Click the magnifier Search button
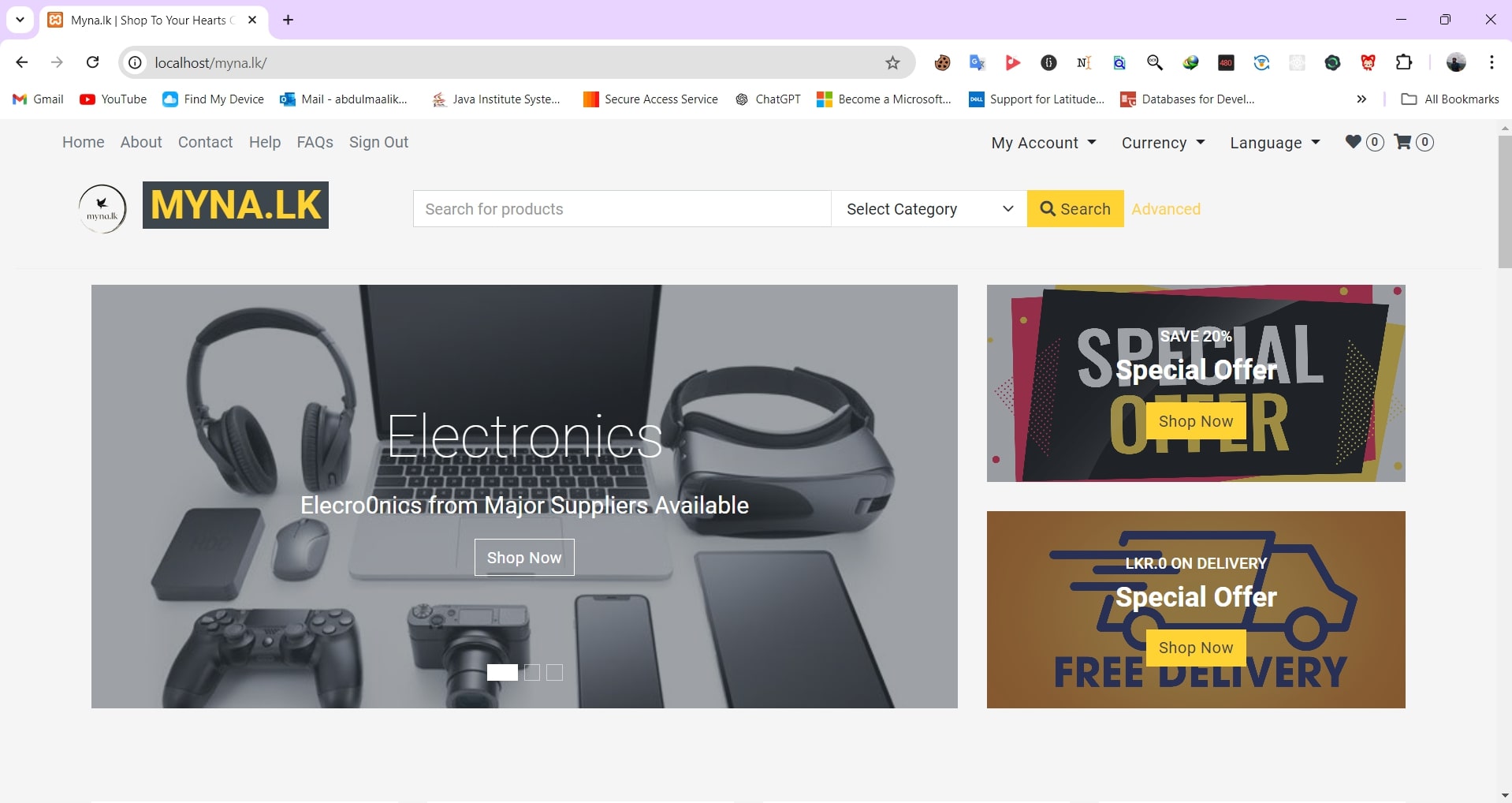Viewport: 1512px width, 803px height. point(1074,208)
